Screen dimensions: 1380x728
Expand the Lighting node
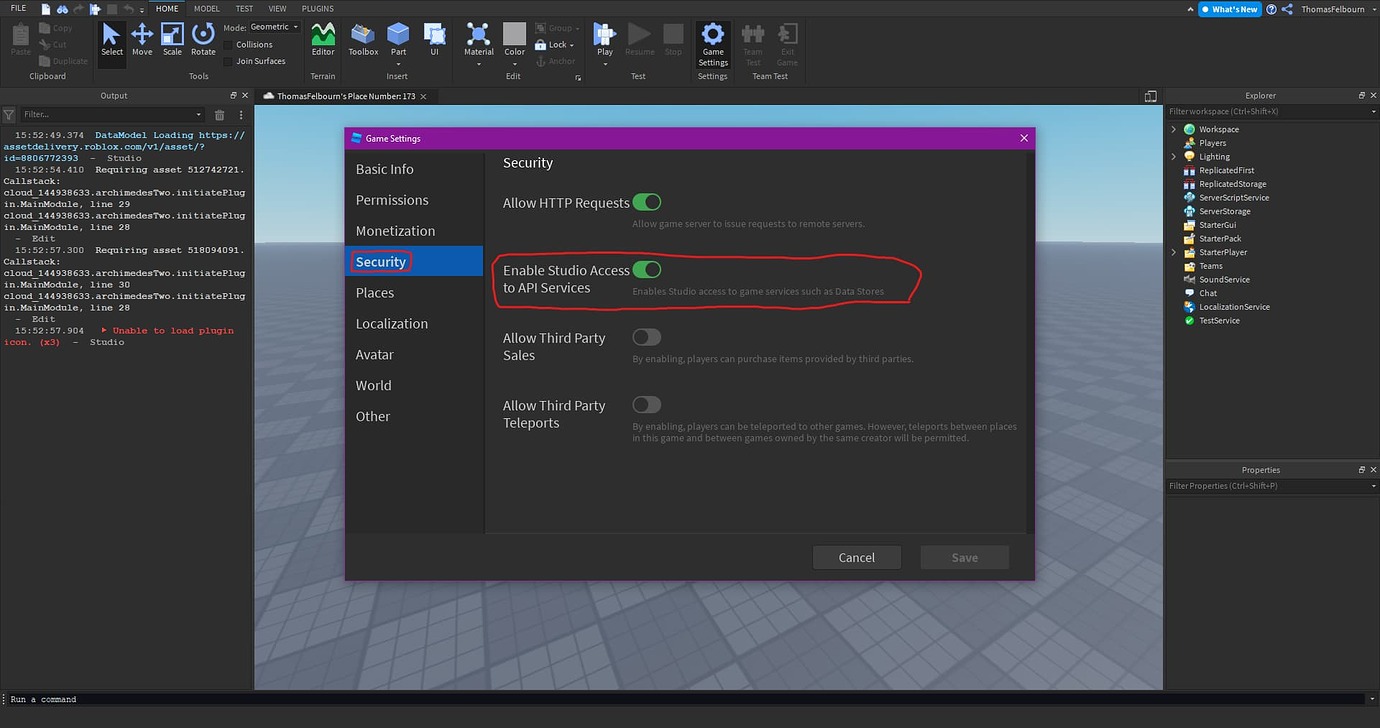pos(1174,157)
